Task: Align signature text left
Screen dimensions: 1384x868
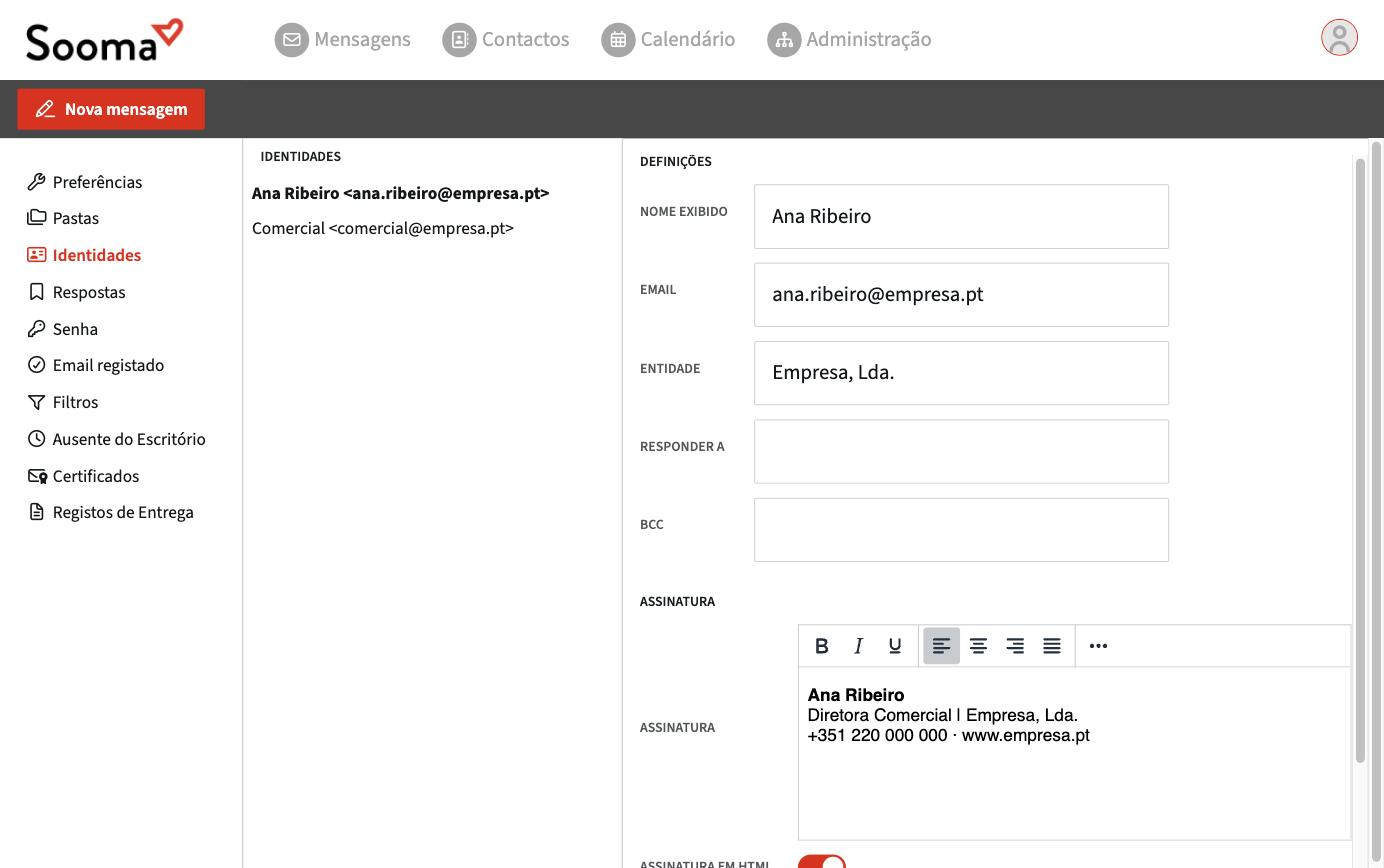Action: 941,646
